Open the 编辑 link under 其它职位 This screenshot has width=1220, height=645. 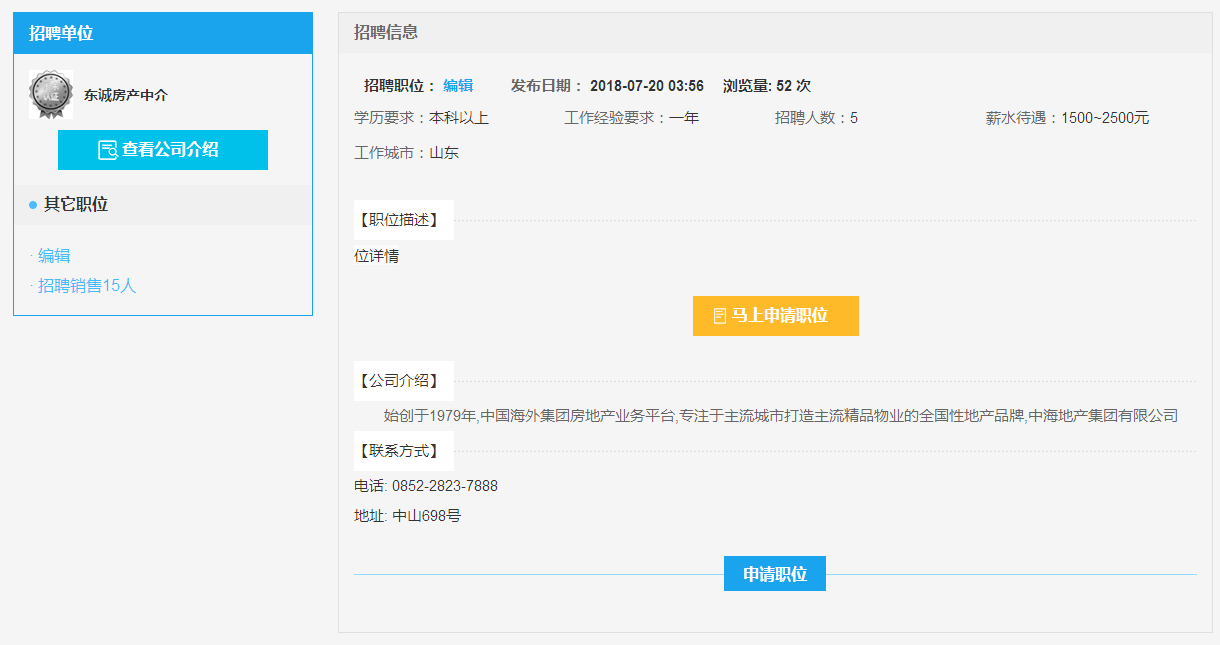(x=54, y=256)
